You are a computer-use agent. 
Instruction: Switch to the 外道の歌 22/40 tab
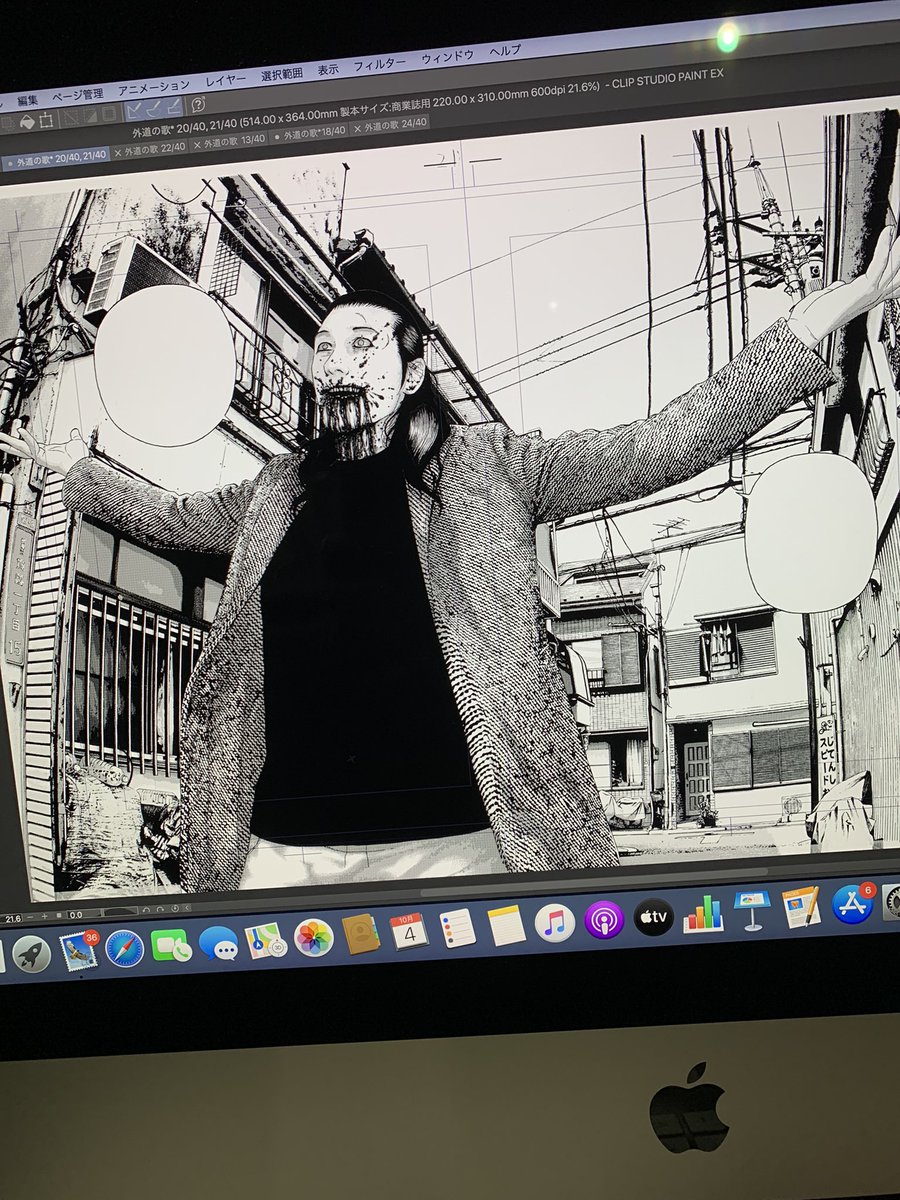152,150
